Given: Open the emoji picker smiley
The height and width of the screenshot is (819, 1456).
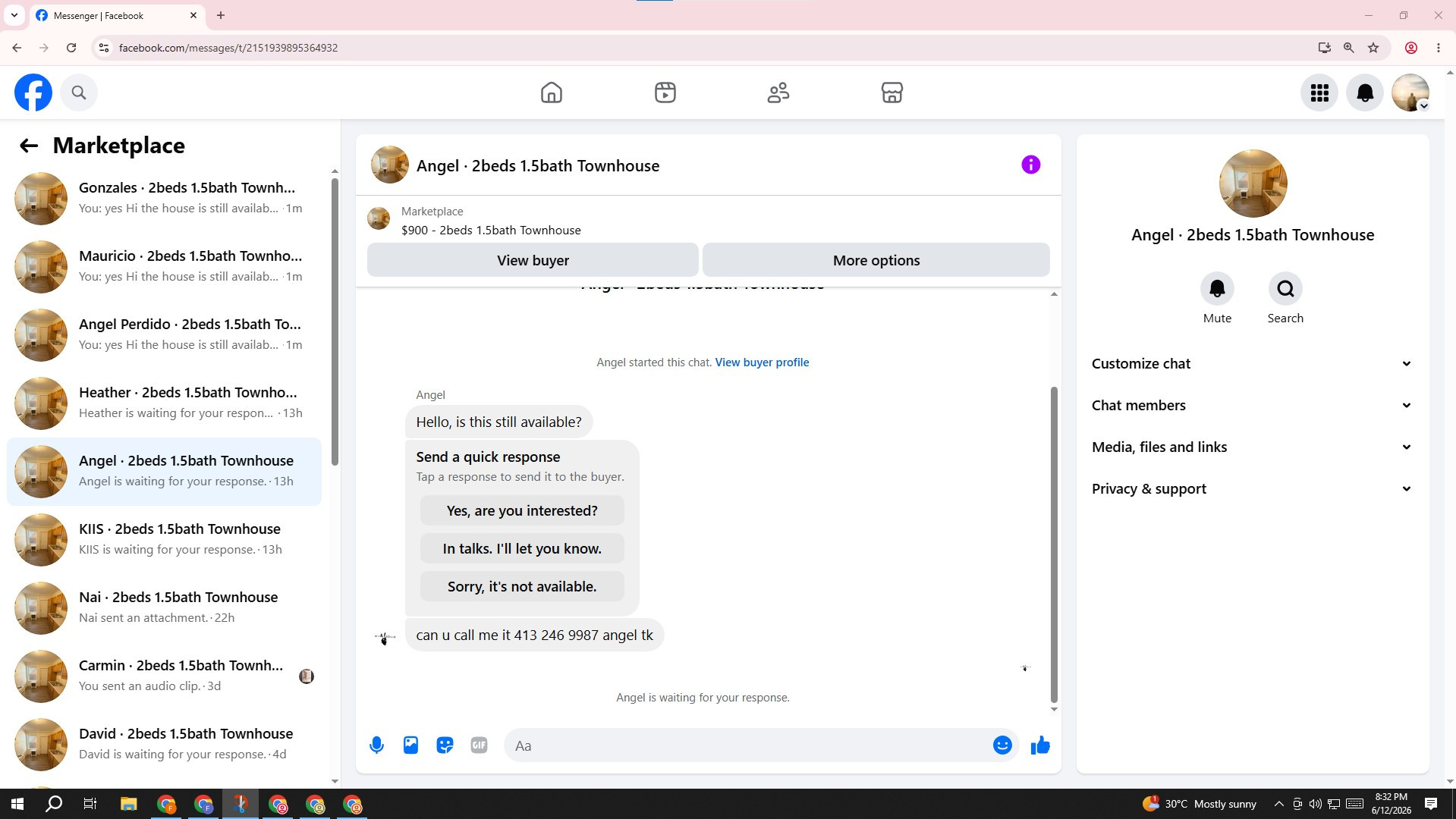Looking at the screenshot, I should pyautogui.click(x=1002, y=745).
